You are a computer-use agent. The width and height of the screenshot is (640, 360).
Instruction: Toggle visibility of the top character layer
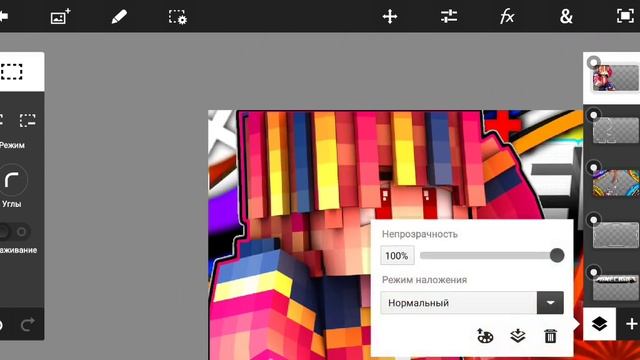pyautogui.click(x=593, y=62)
